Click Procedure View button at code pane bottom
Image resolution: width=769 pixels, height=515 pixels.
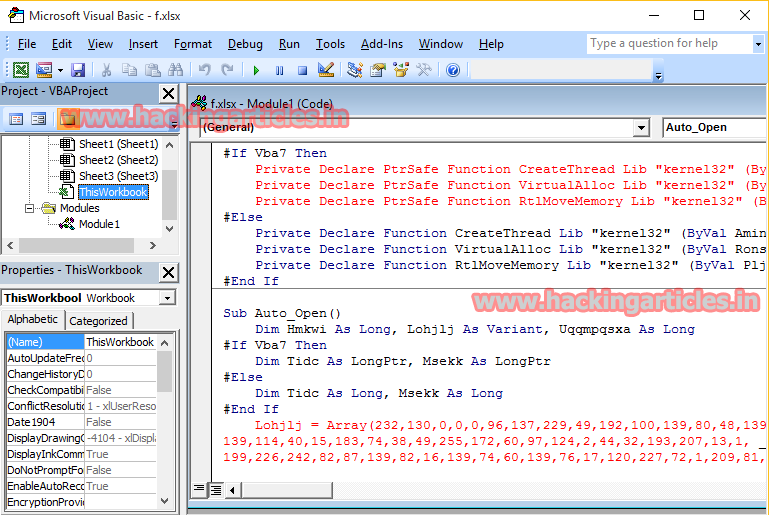click(199, 489)
